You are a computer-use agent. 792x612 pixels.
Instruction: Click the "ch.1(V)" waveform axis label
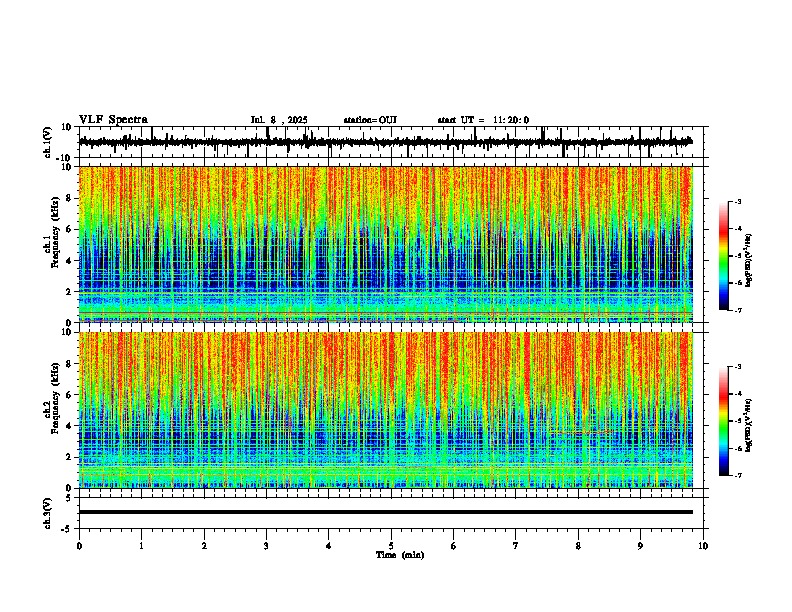tap(48, 142)
